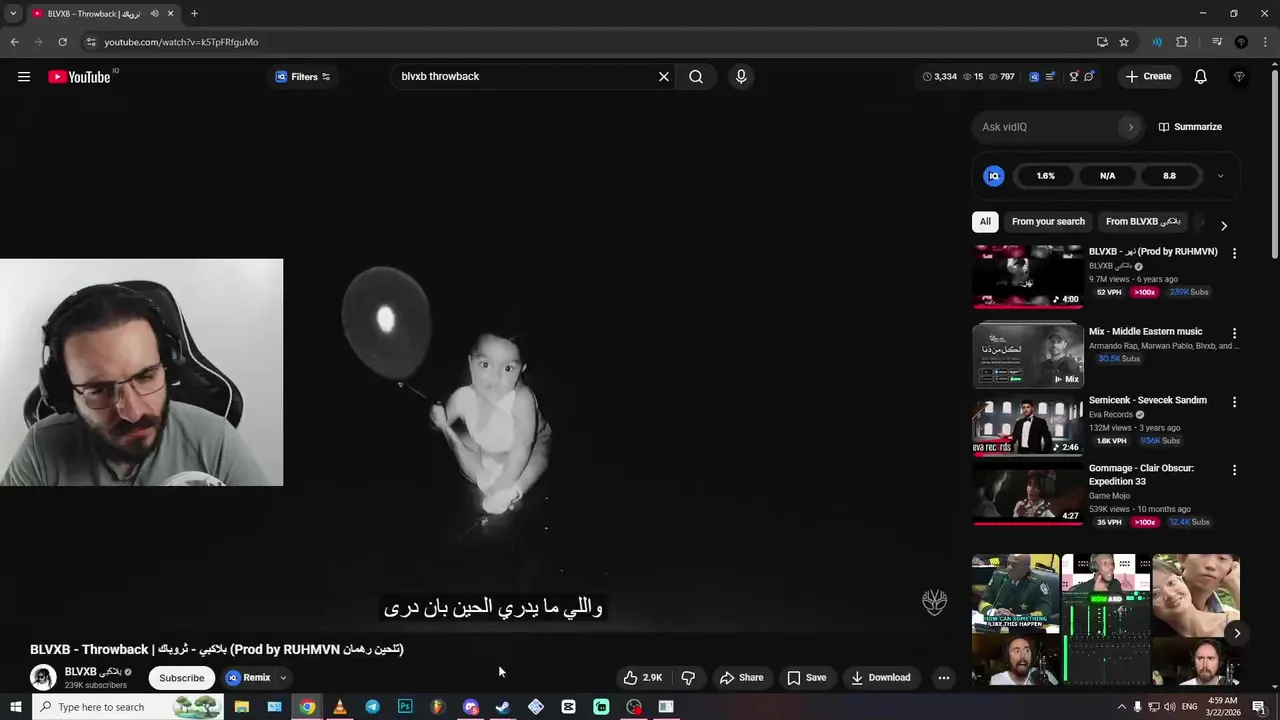Open Photoshop from the taskbar
The image size is (1280, 720).
point(405,707)
